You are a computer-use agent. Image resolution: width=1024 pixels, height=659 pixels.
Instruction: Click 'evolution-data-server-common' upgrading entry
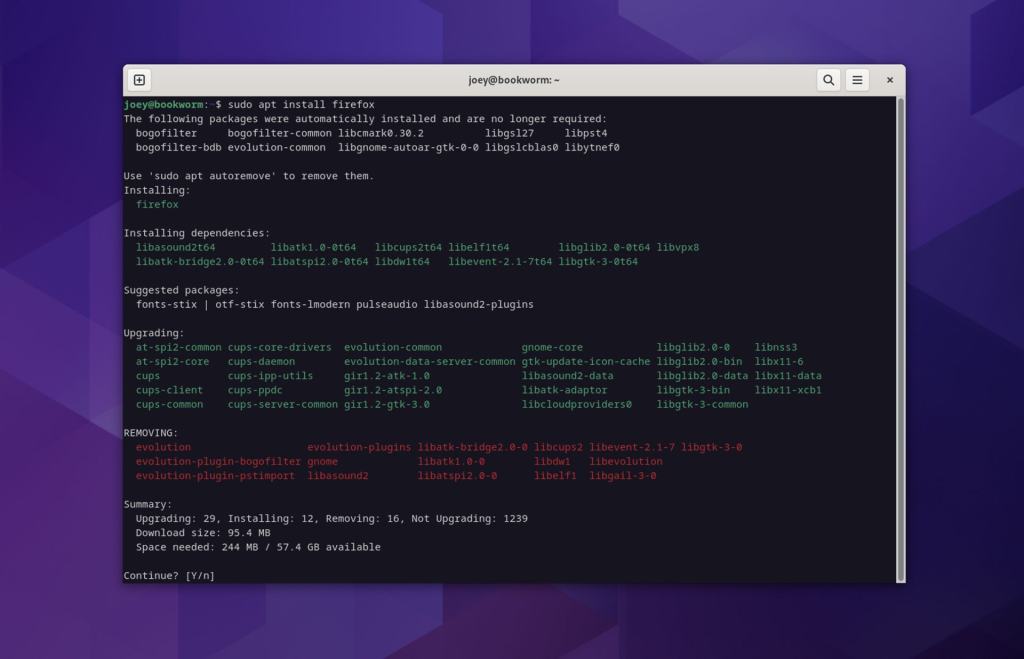coord(430,362)
